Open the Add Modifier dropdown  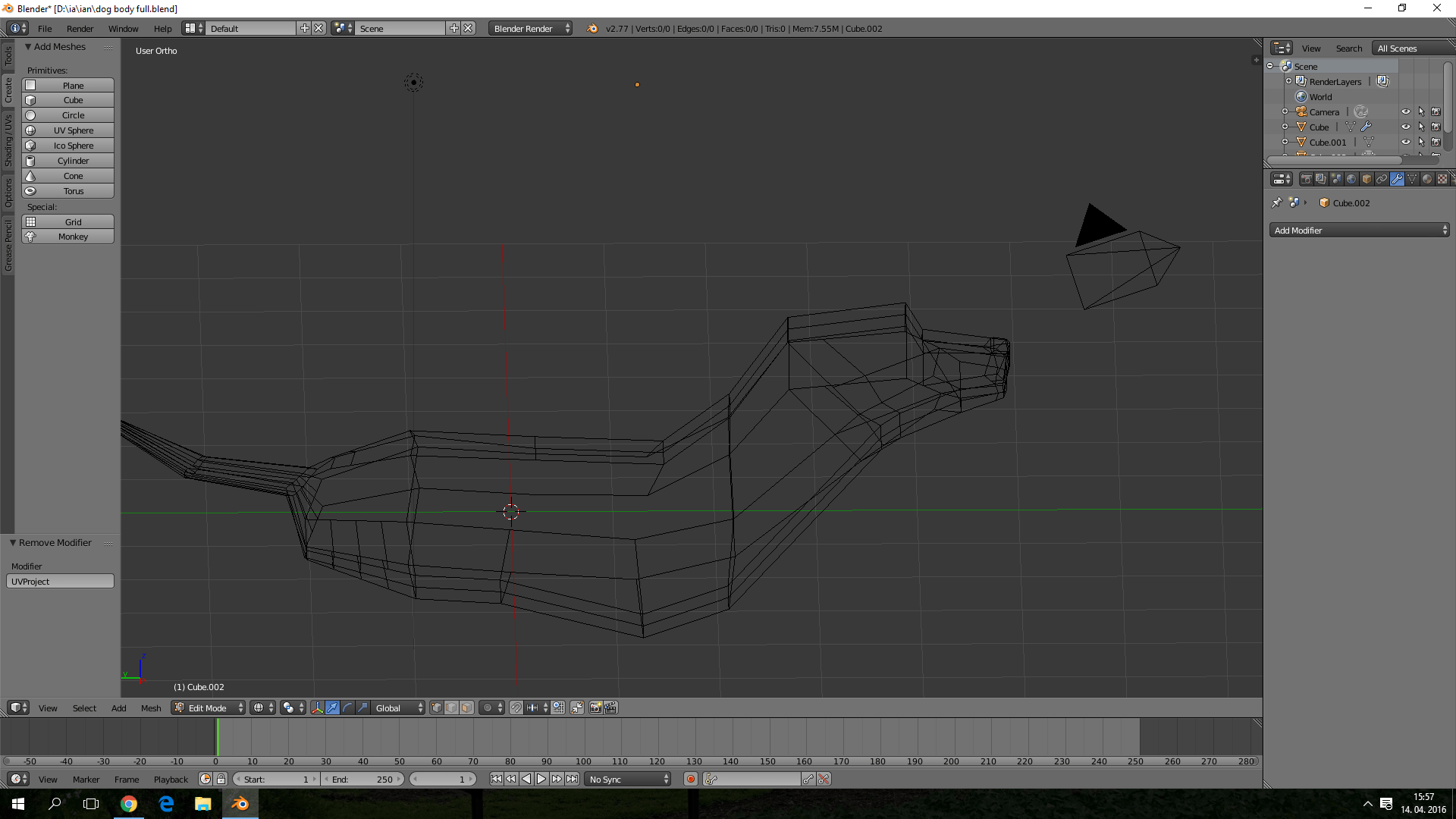(x=1358, y=230)
